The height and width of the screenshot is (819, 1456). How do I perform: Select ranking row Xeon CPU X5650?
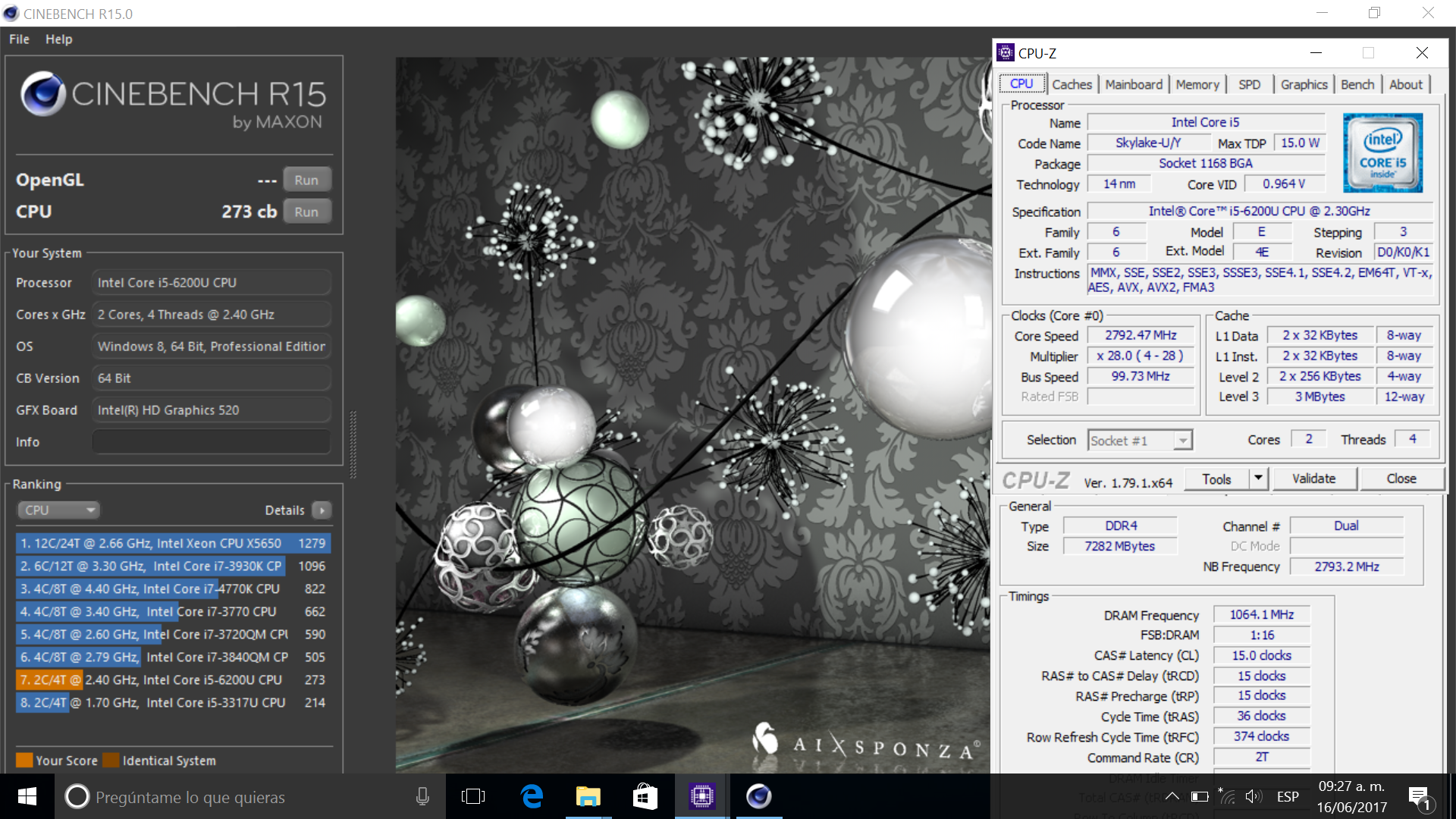tap(173, 543)
